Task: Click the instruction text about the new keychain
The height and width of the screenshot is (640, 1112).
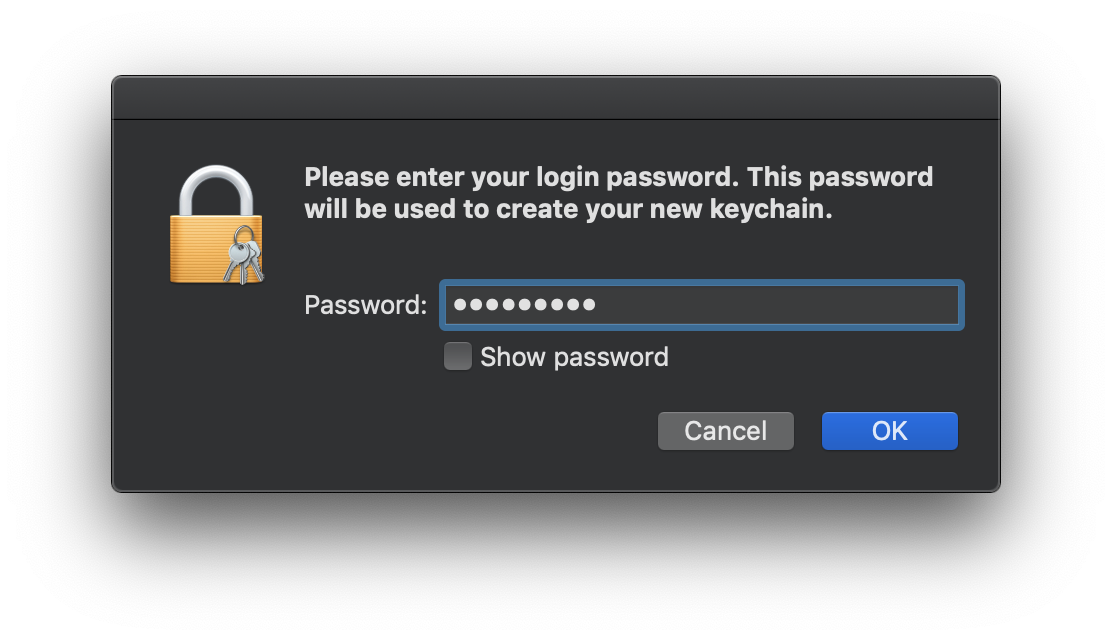Action: (618, 192)
